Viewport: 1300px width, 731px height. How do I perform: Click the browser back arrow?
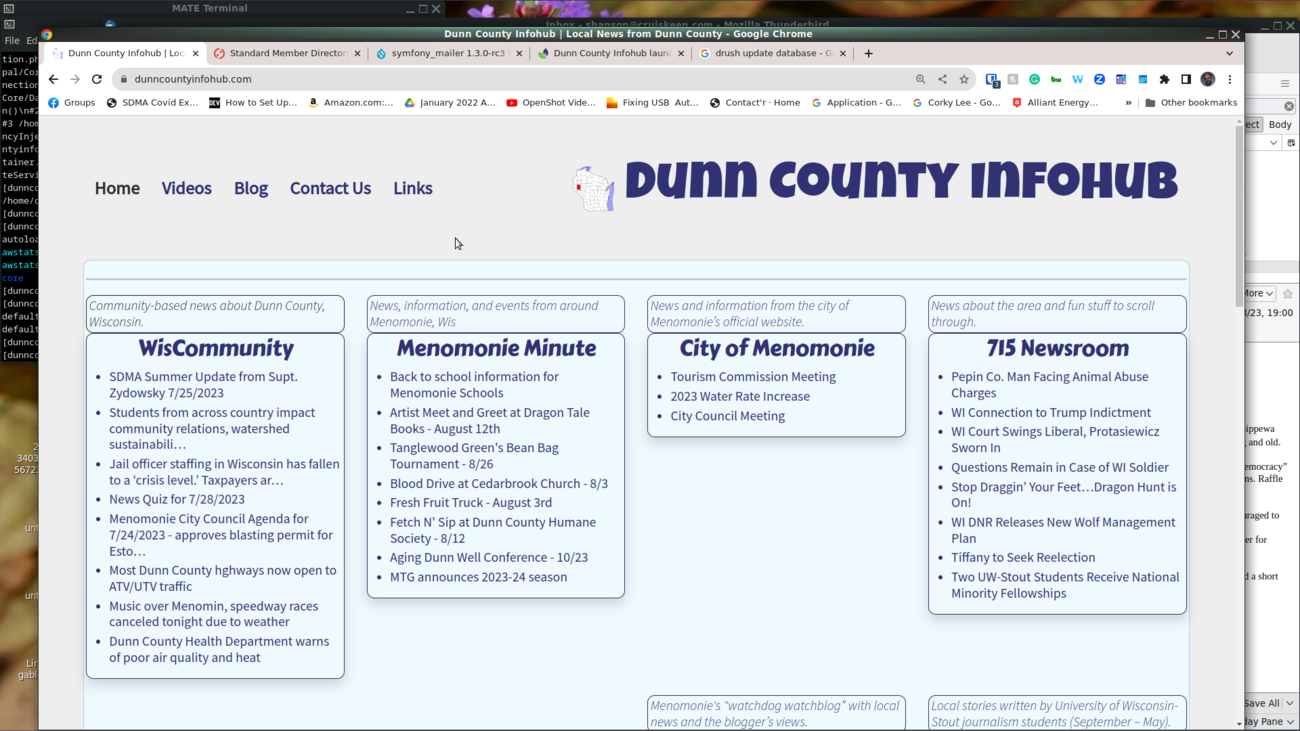(54, 79)
